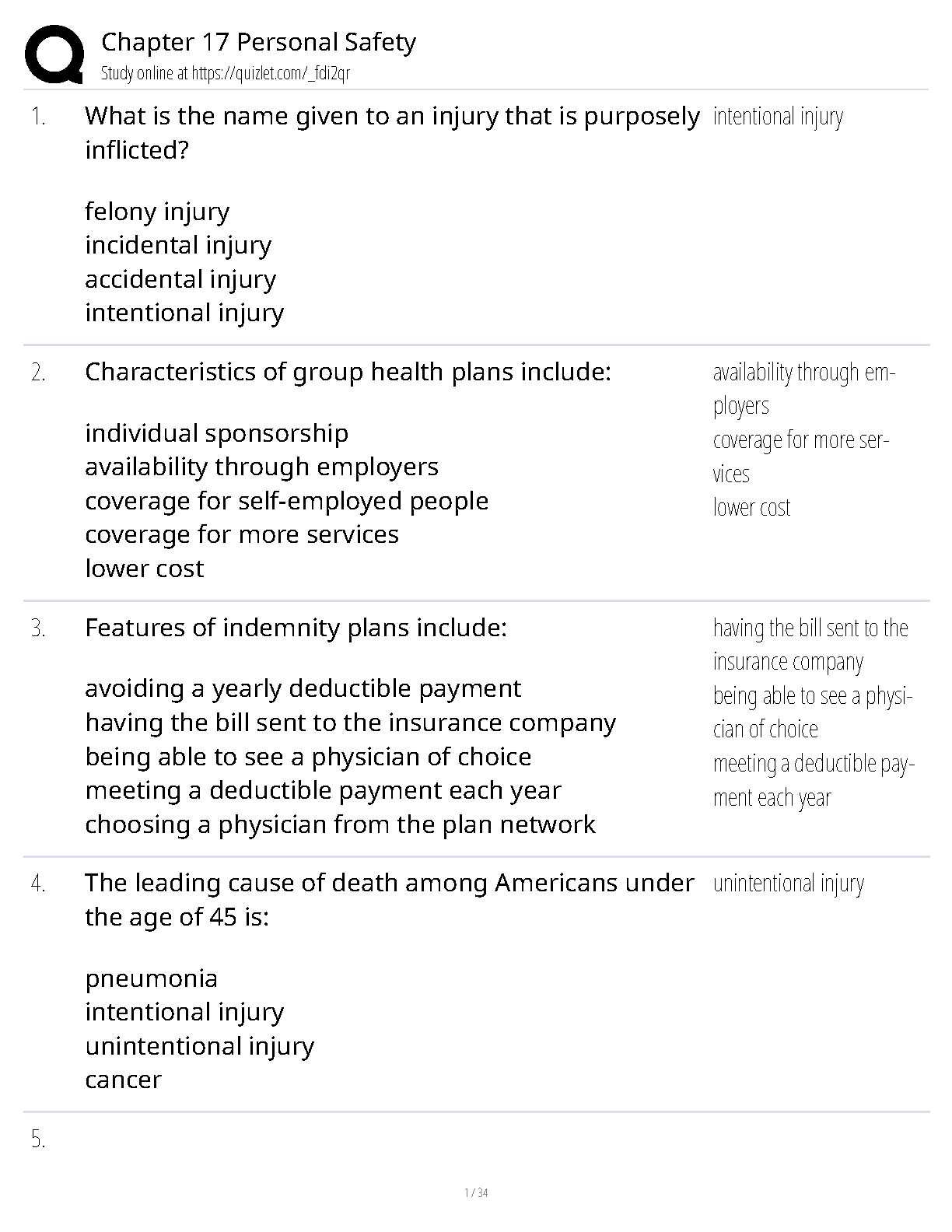Click question 1 text about purposely inflicted injury
952x1232 pixels.
pyautogui.click(x=392, y=133)
